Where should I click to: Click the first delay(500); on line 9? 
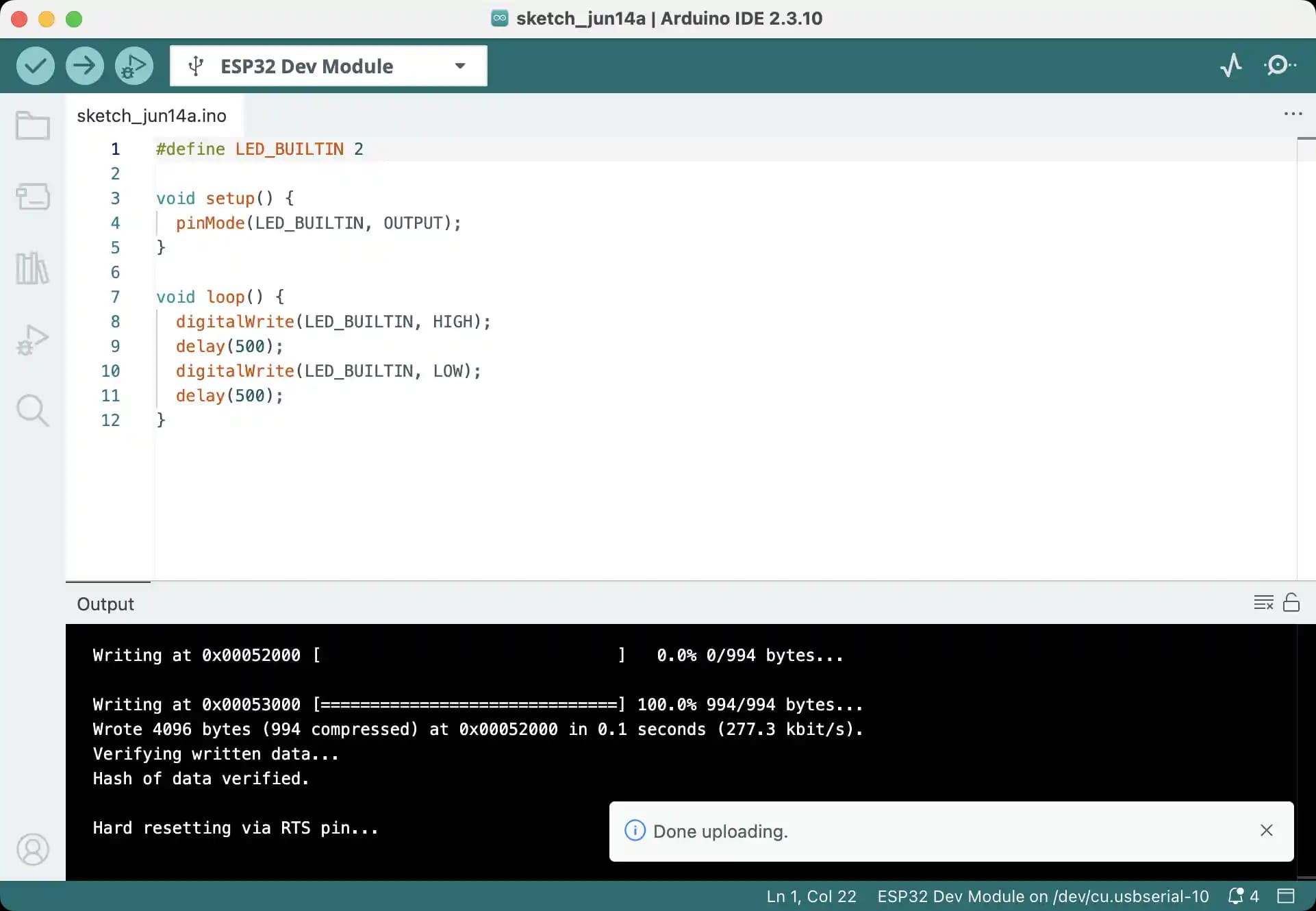click(229, 346)
